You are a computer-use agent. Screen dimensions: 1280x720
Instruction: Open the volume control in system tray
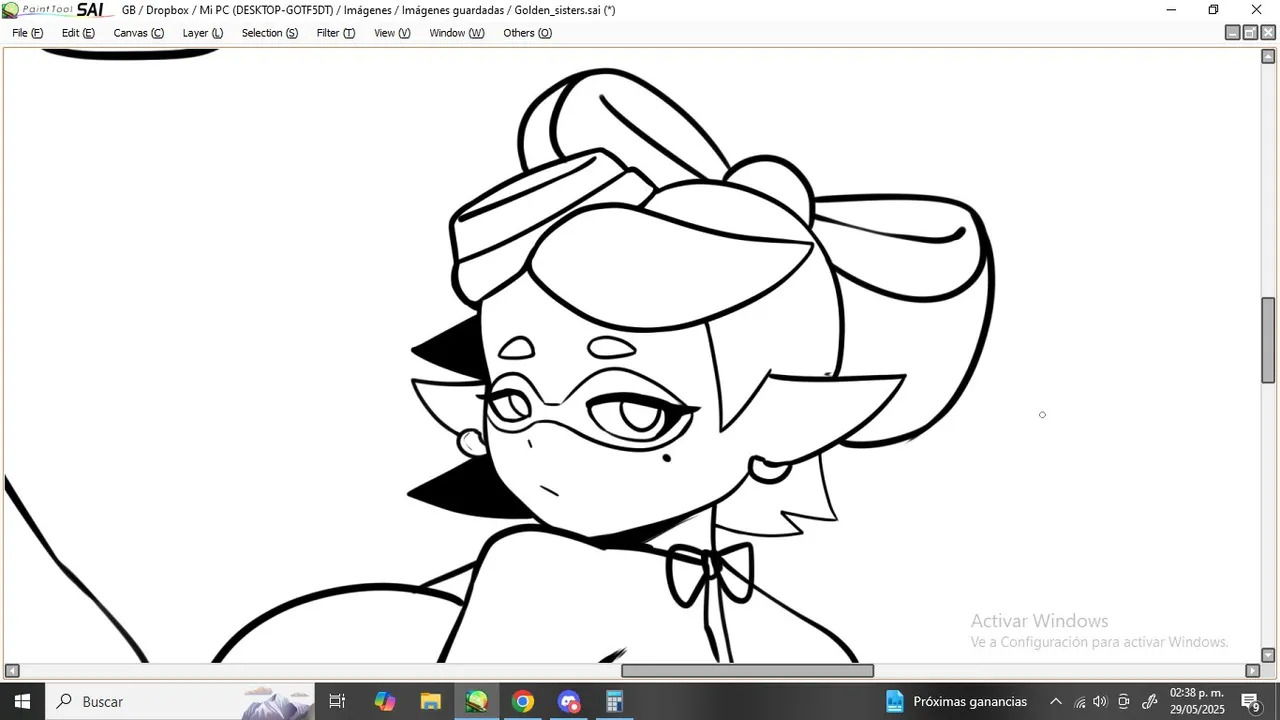coord(1101,702)
